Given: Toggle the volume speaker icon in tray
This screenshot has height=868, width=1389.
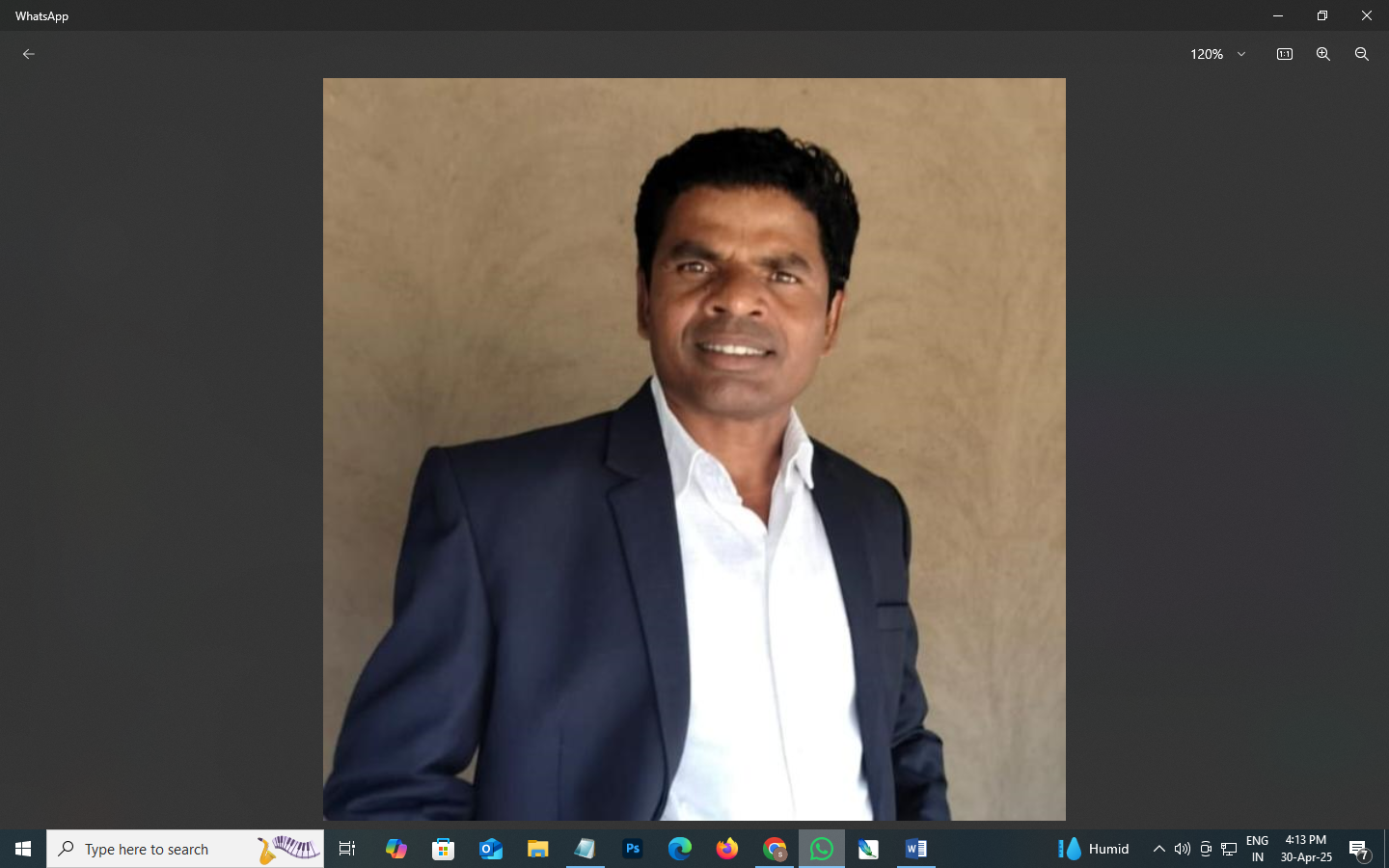Looking at the screenshot, I should (x=1182, y=849).
